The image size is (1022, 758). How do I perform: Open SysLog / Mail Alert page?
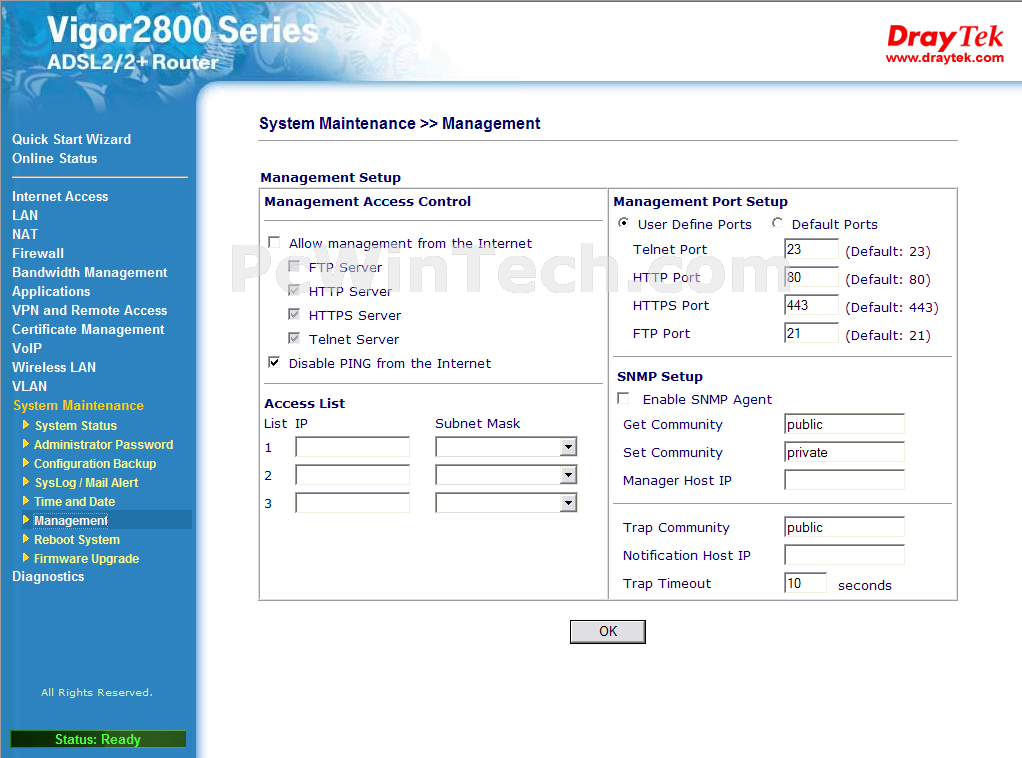[x=86, y=482]
